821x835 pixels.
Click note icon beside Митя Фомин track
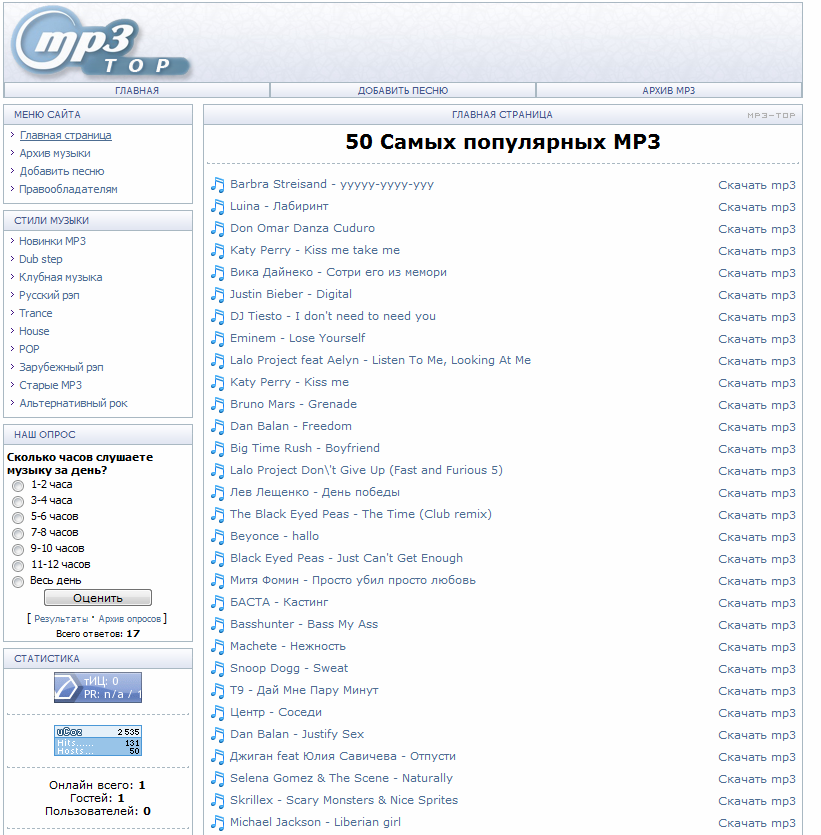(217, 580)
